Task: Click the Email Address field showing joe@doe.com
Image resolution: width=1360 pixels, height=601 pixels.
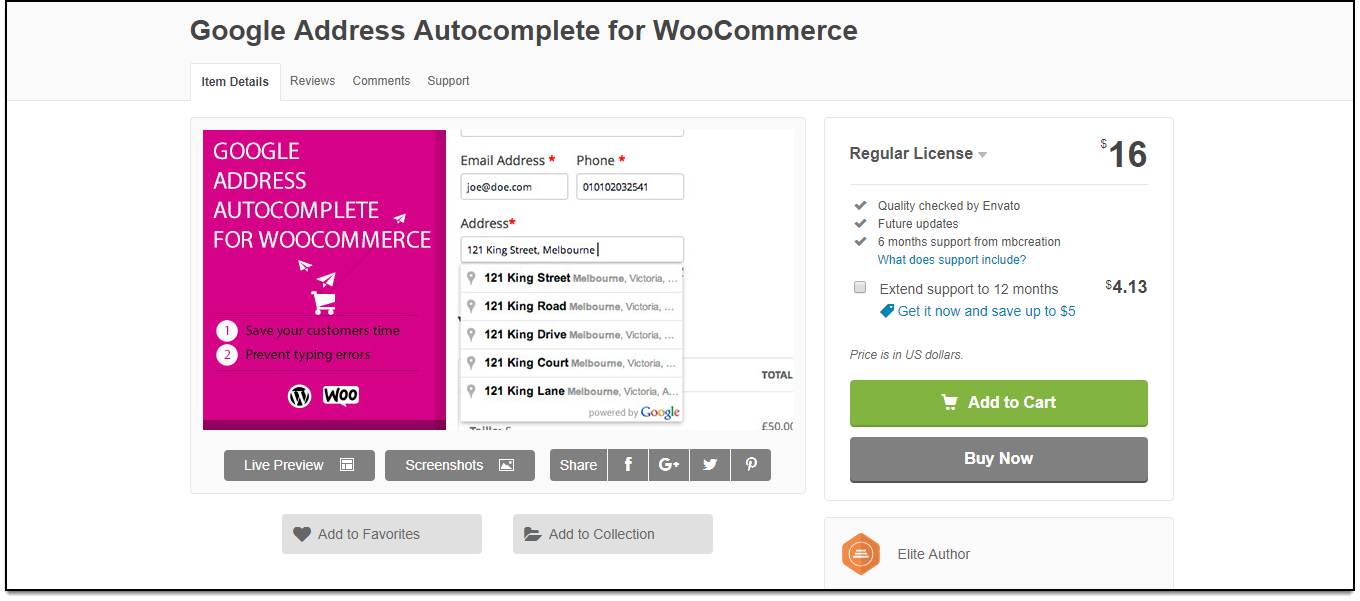Action: [514, 187]
